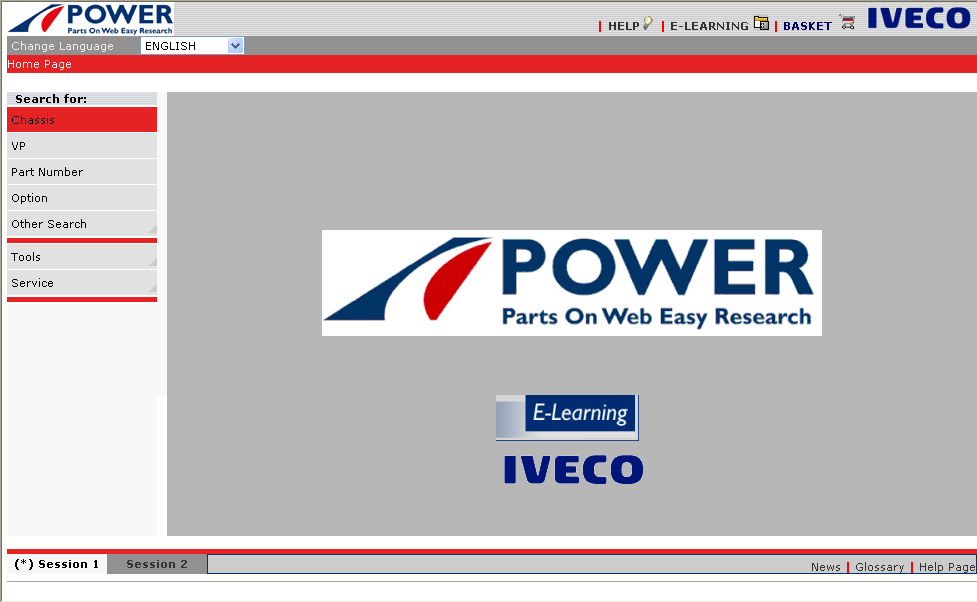Go to Home Page breadcrumb
The height and width of the screenshot is (602, 977).
tap(39, 64)
